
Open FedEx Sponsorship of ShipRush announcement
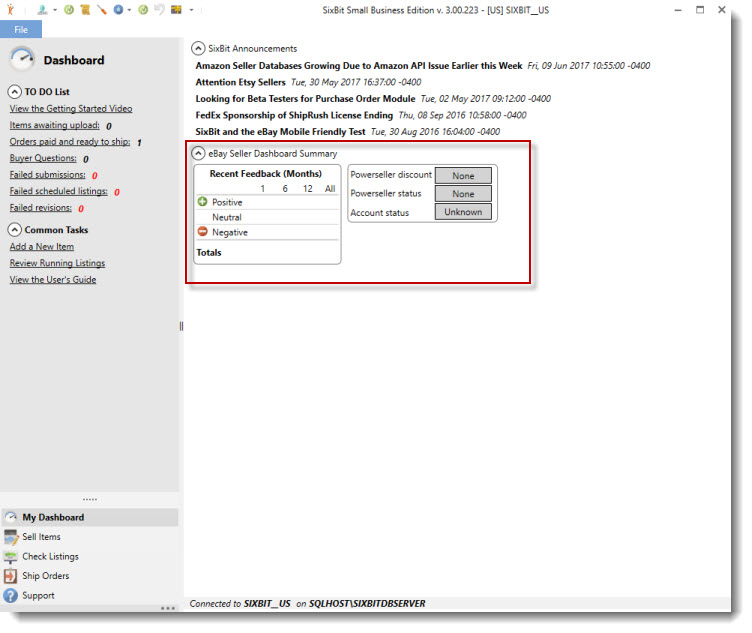click(294, 115)
